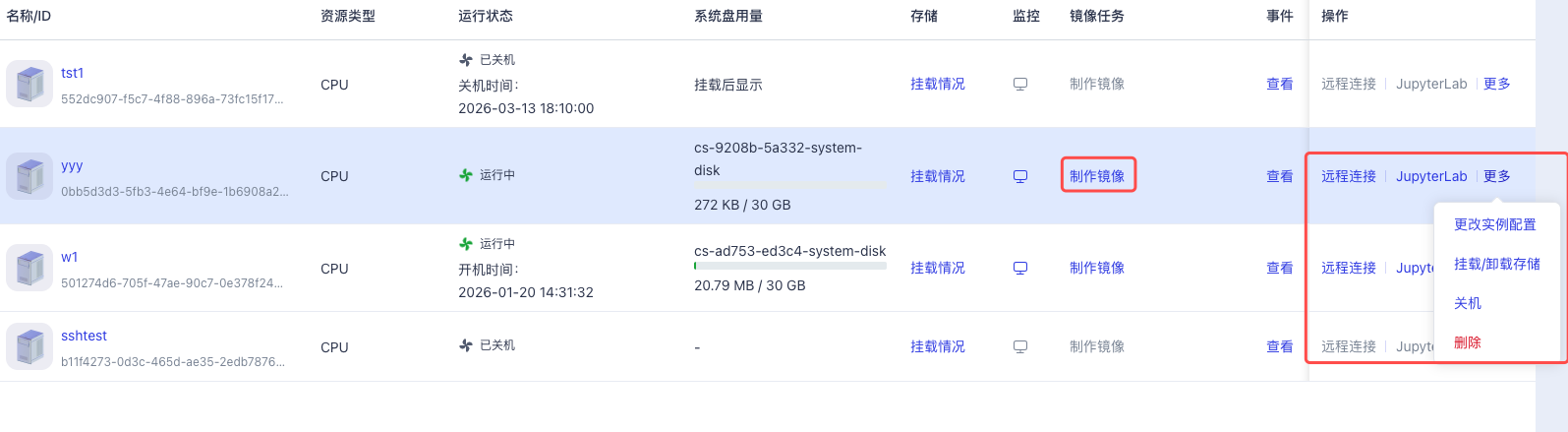
Task: Open monitoring icon for sshtest instance
Action: (1020, 346)
